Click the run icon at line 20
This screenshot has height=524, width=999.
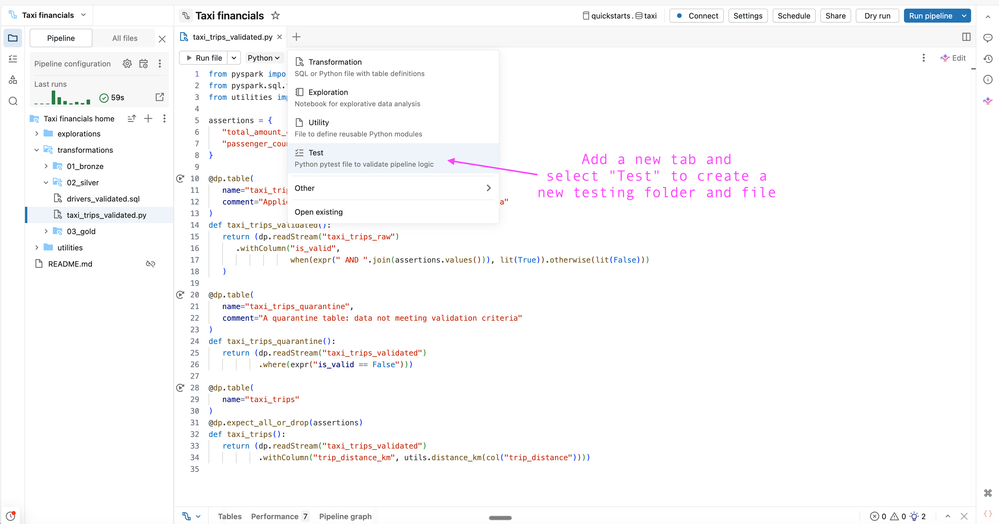click(180, 295)
